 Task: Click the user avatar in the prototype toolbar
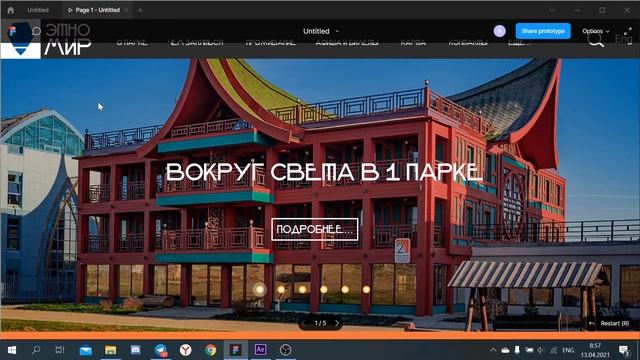point(500,31)
